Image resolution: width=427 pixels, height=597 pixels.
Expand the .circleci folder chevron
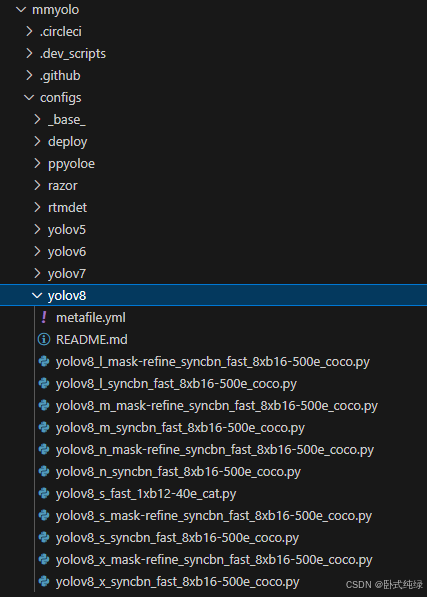pos(29,31)
